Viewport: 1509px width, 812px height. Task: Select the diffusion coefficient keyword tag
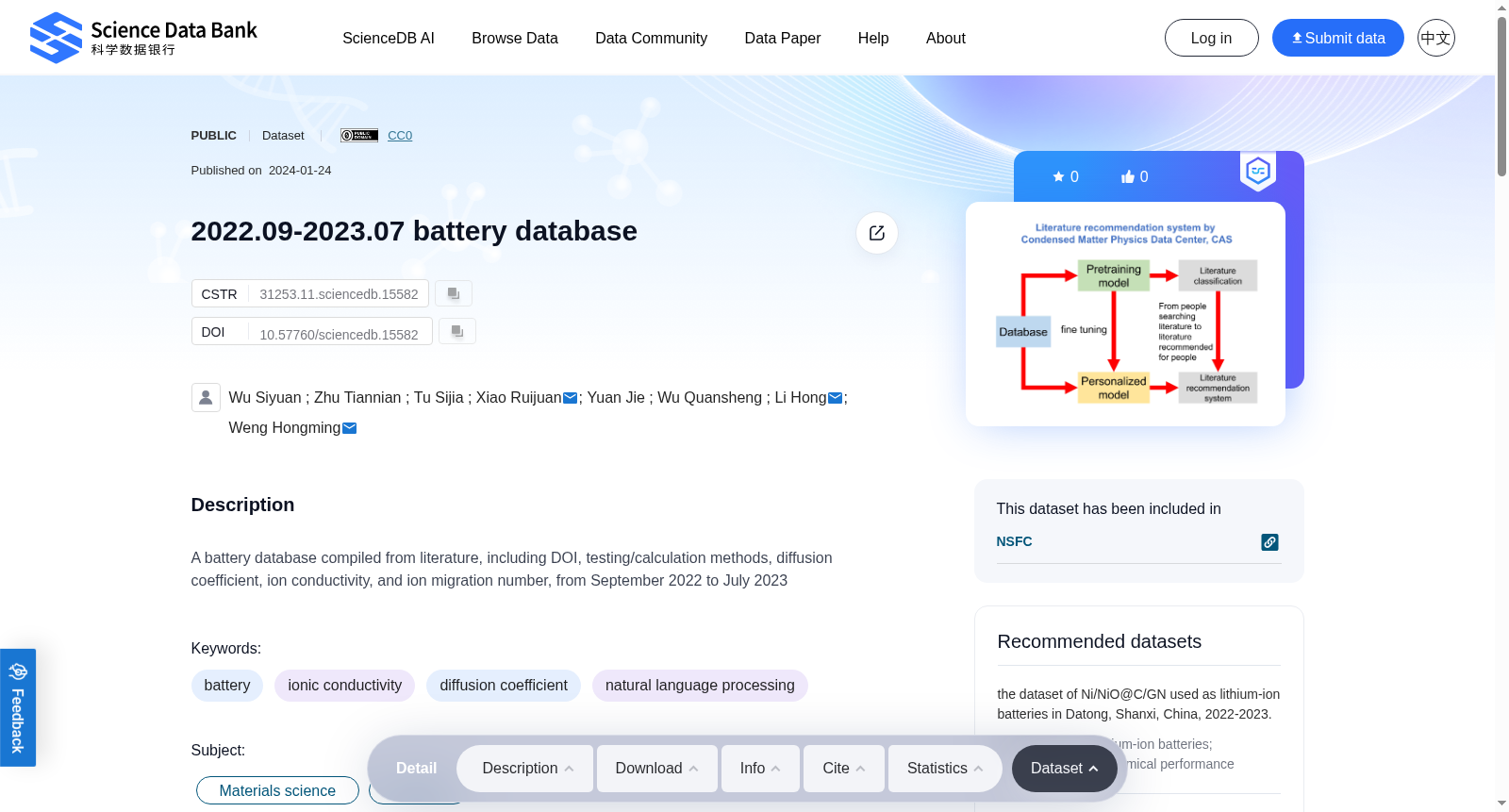504,686
